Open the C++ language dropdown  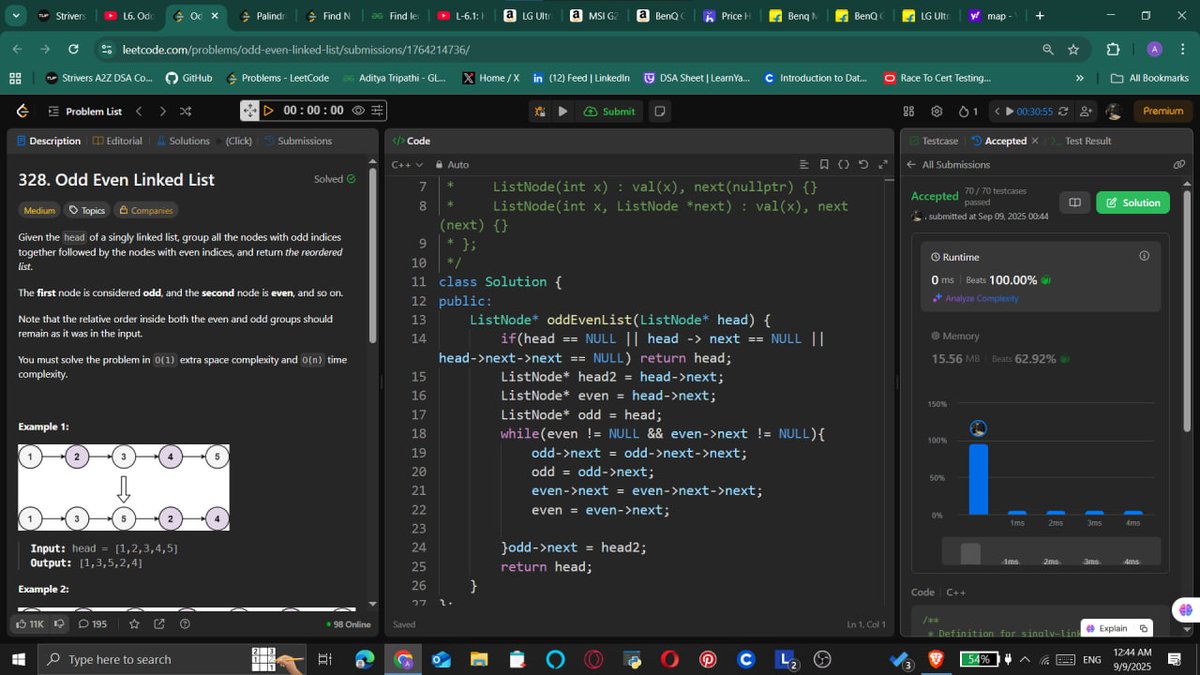click(406, 164)
